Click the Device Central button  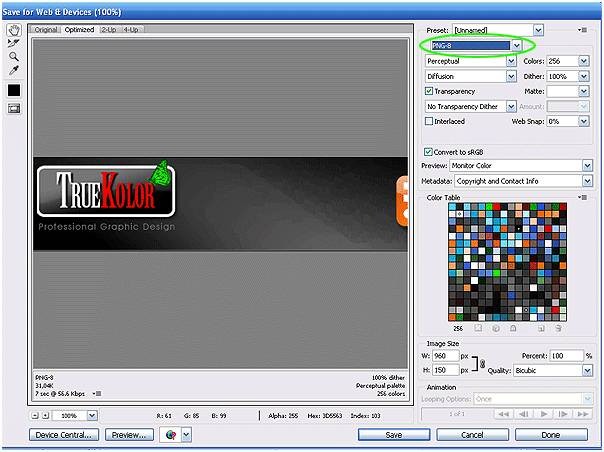[x=64, y=435]
